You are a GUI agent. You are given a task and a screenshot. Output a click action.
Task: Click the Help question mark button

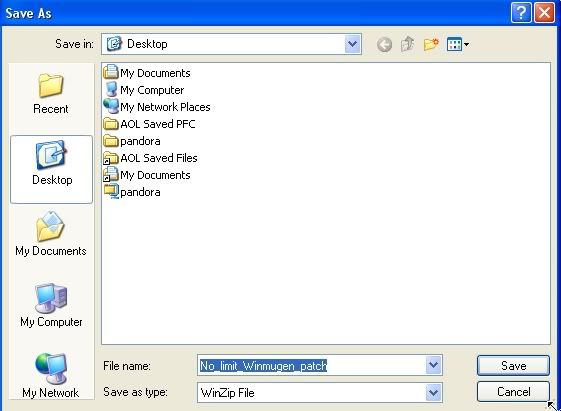point(521,13)
